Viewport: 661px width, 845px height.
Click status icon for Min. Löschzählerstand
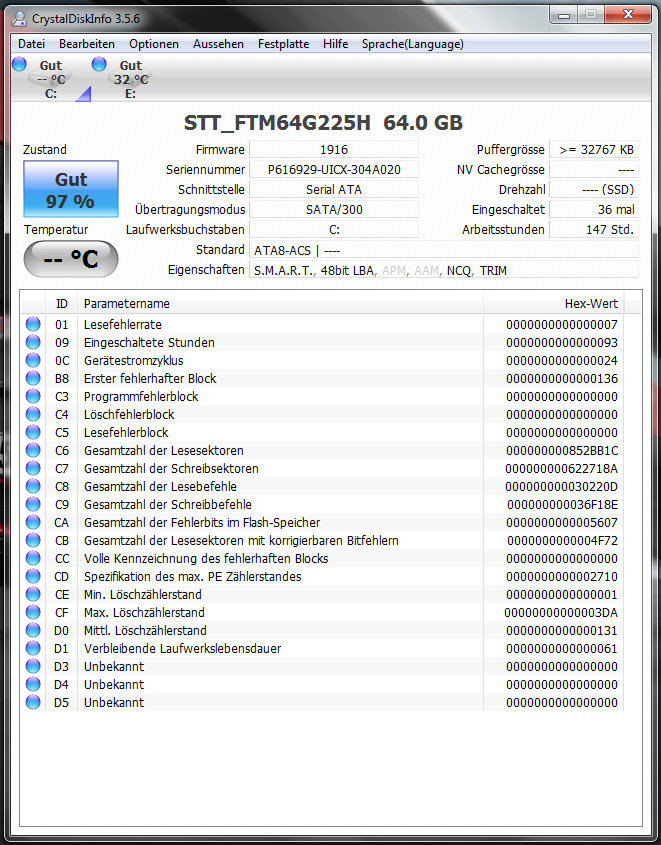[x=33, y=594]
